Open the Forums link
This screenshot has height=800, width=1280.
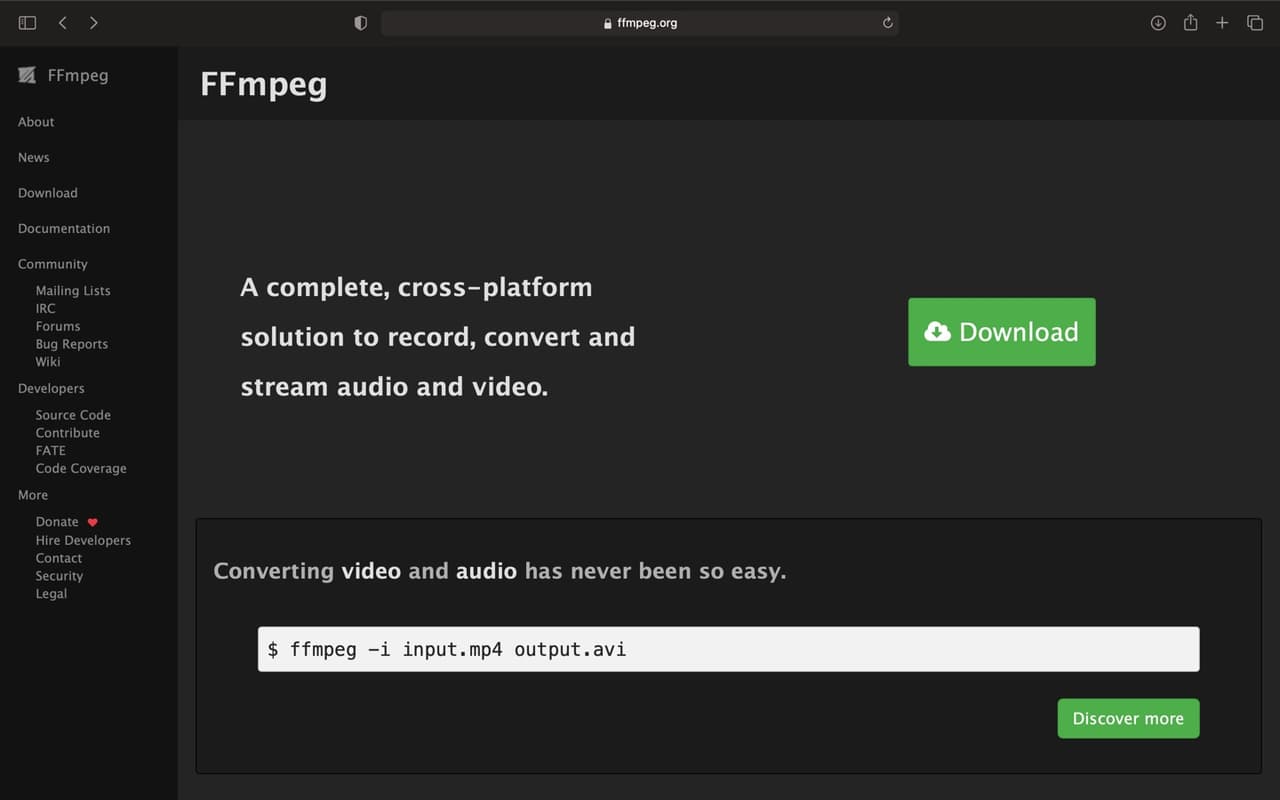coord(58,326)
